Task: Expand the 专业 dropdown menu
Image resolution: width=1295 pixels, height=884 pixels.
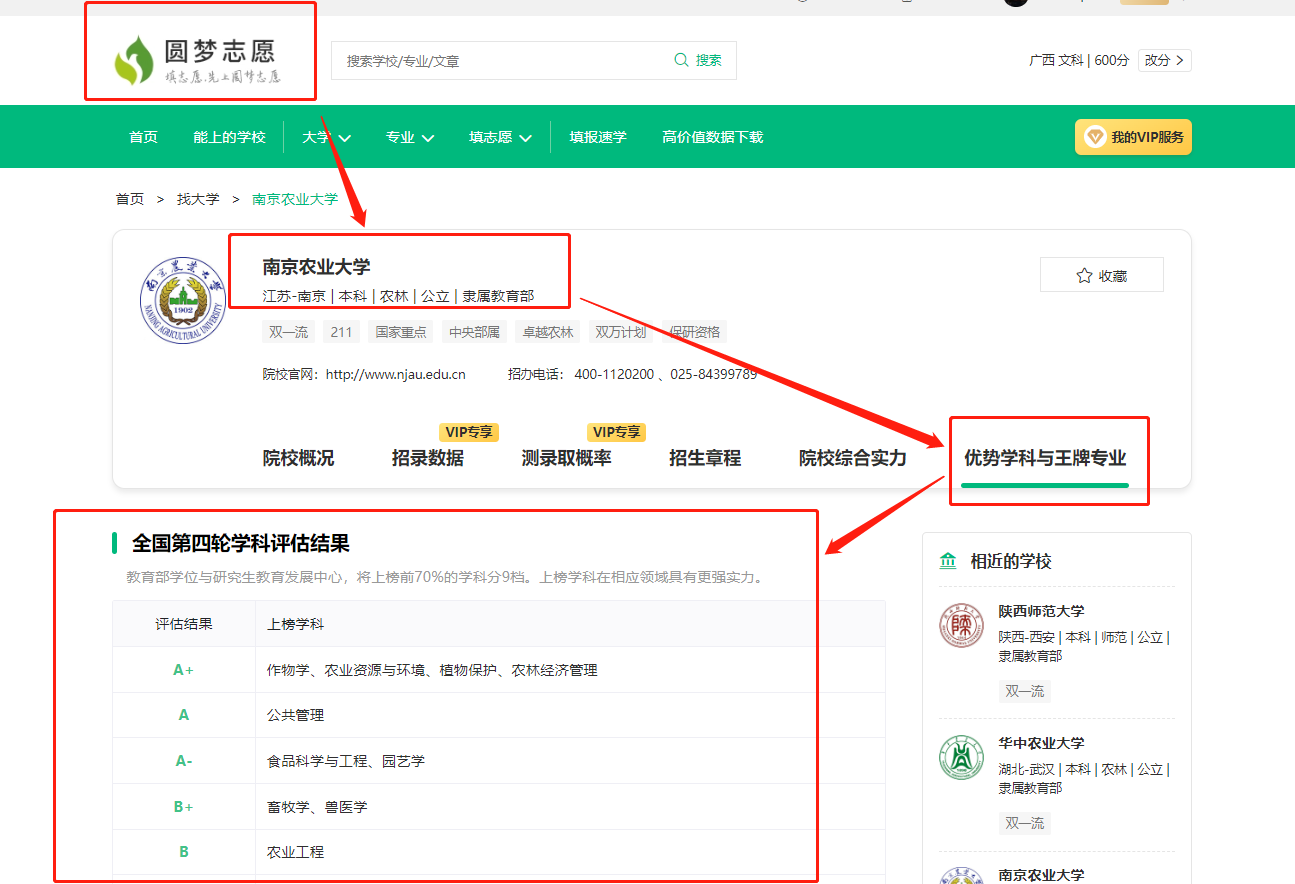Action: tap(410, 137)
